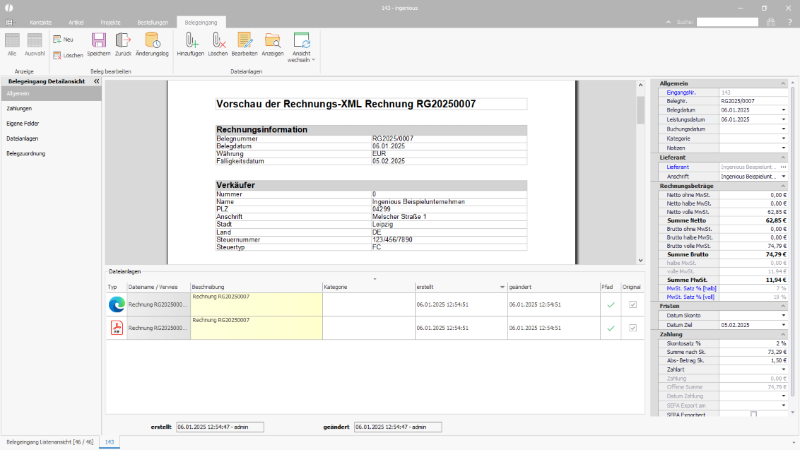
Task: Click the MwSt. Satz % [halb] link
Action: coord(691,289)
